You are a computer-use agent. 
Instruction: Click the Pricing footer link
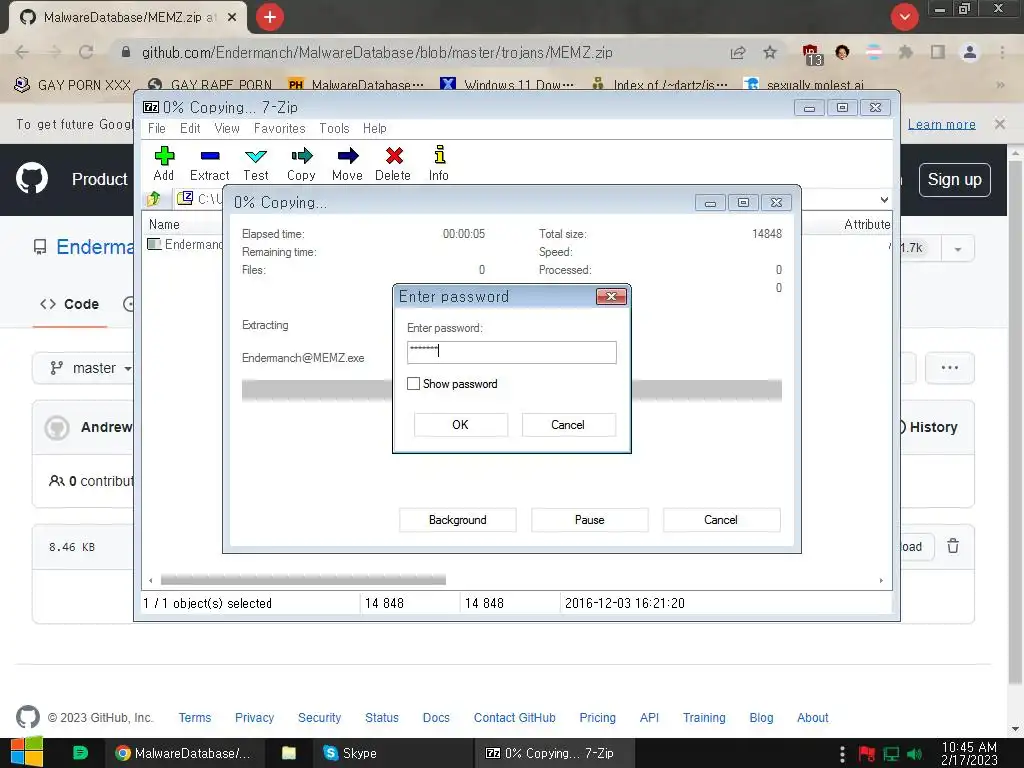pyautogui.click(x=598, y=717)
